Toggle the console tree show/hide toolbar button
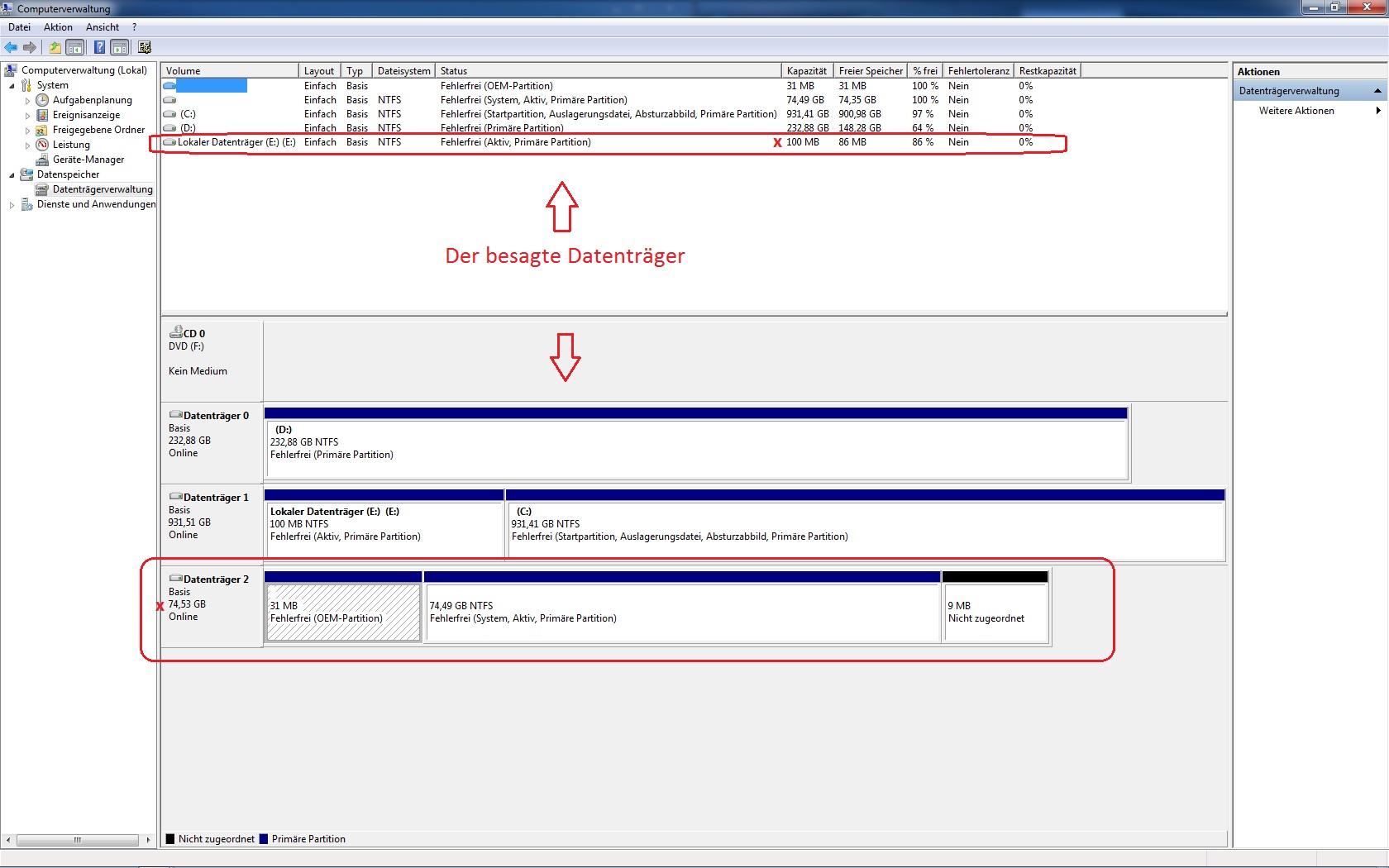This screenshot has height=868, width=1389. [x=75, y=48]
